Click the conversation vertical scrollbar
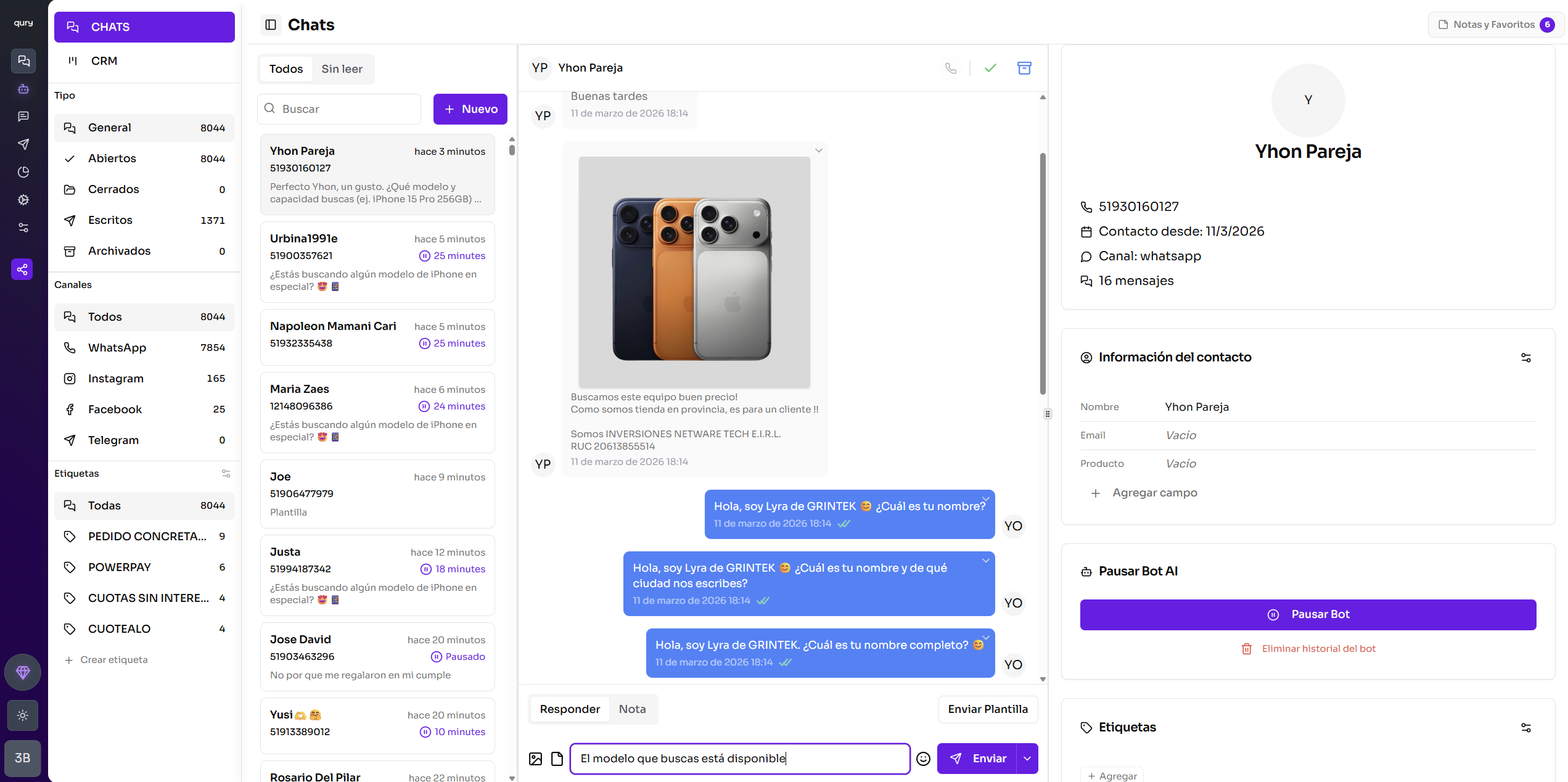The height and width of the screenshot is (782, 1568). coord(1043,274)
